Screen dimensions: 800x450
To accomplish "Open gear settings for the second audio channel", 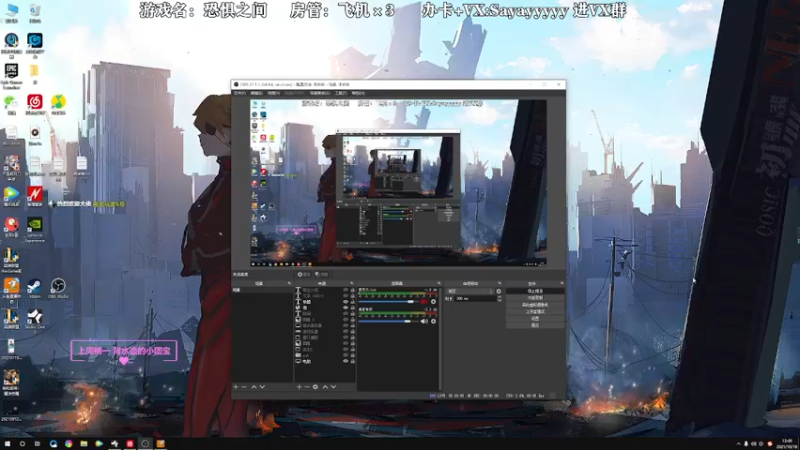I will coord(433,321).
